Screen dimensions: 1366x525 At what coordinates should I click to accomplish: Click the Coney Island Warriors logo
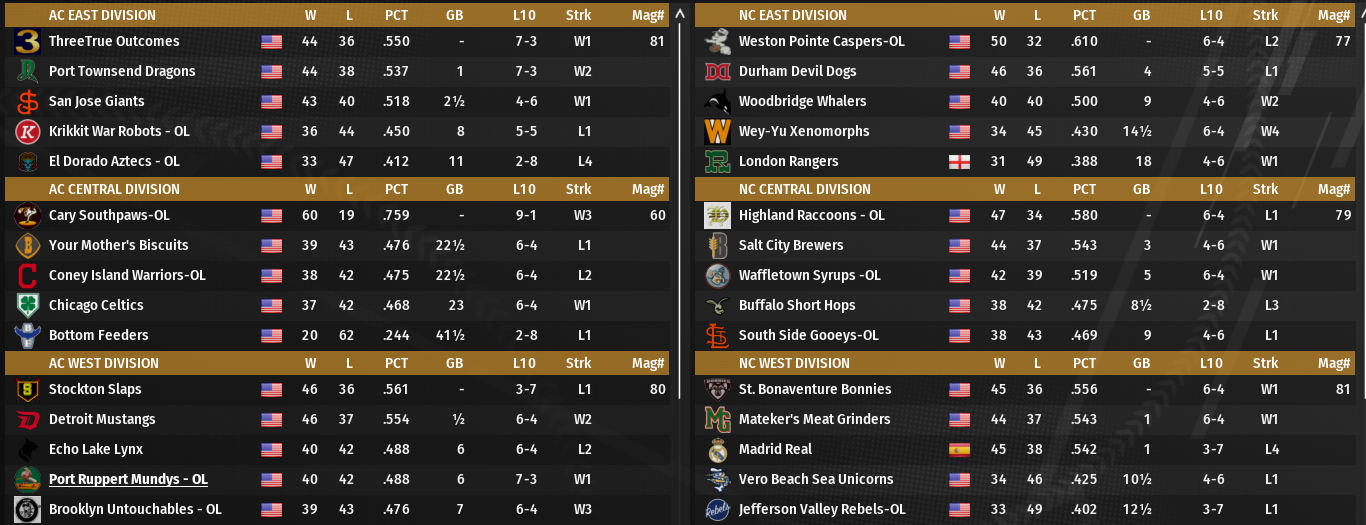pos(27,276)
